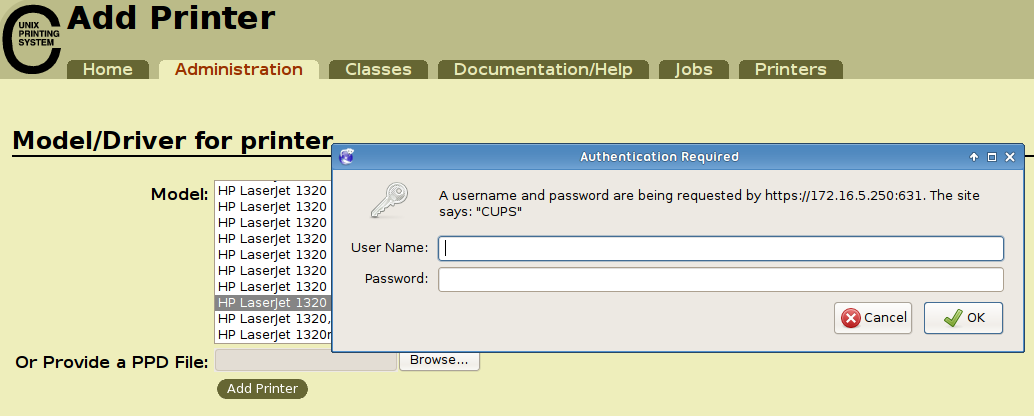This screenshot has width=1034, height=416.
Task: Focus the Password input field
Action: 721,280
